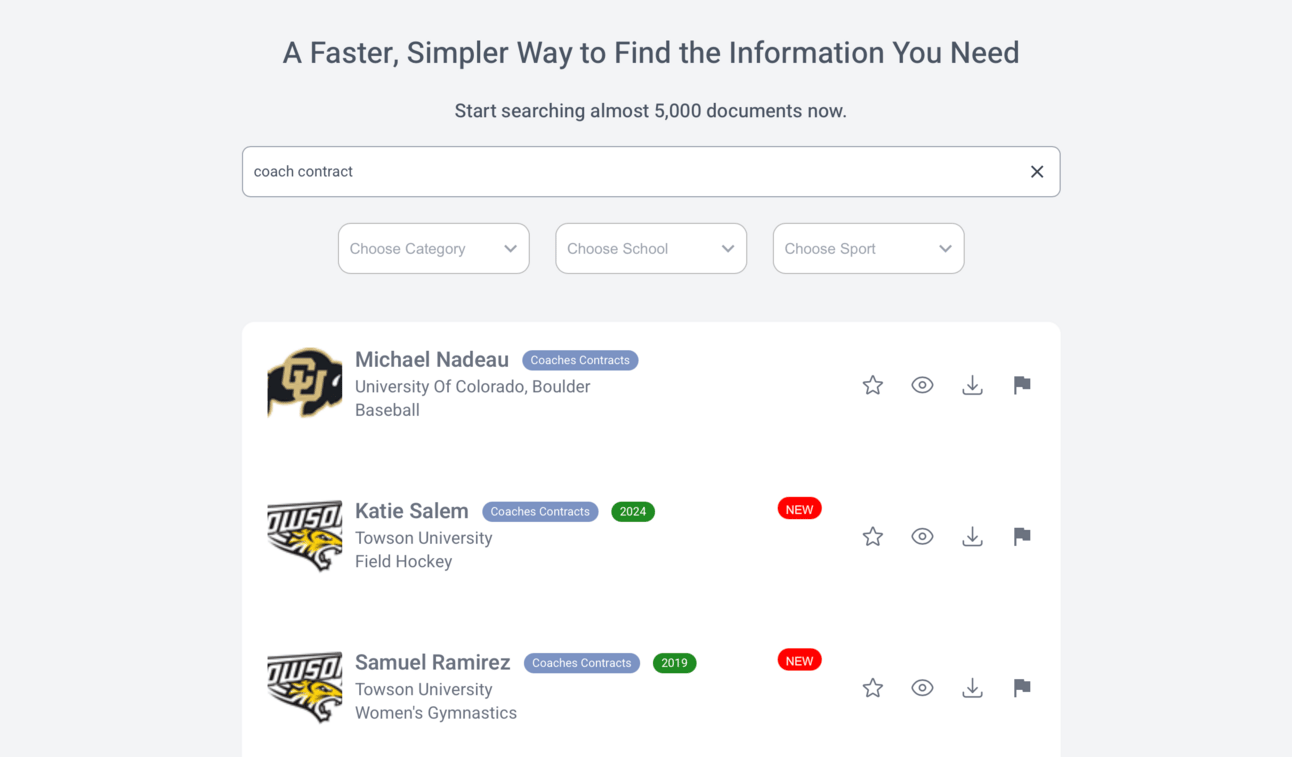Download Michael Nadeau's contract document
The image size is (1292, 757).
point(972,385)
